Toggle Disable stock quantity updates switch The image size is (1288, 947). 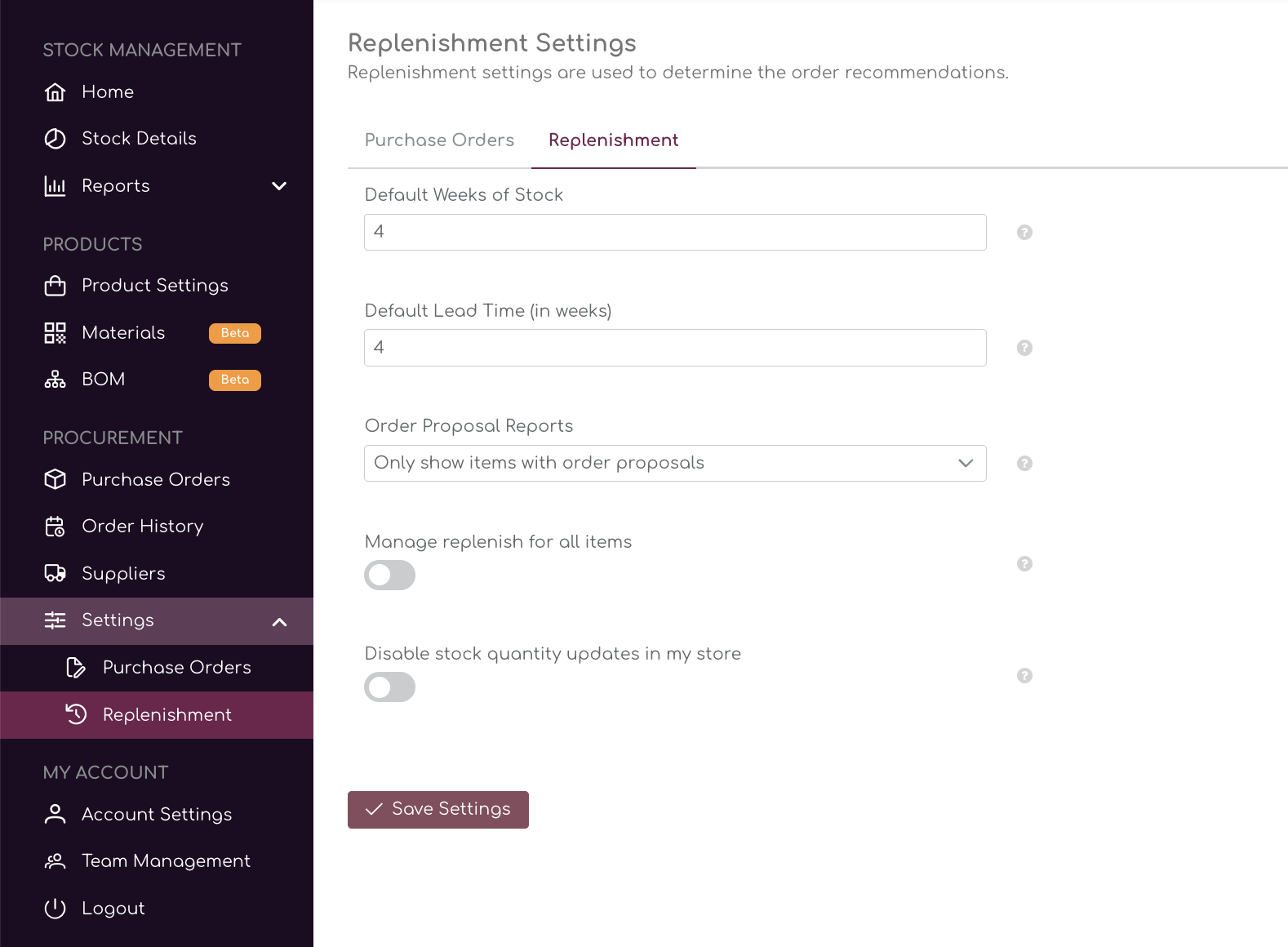click(x=389, y=687)
